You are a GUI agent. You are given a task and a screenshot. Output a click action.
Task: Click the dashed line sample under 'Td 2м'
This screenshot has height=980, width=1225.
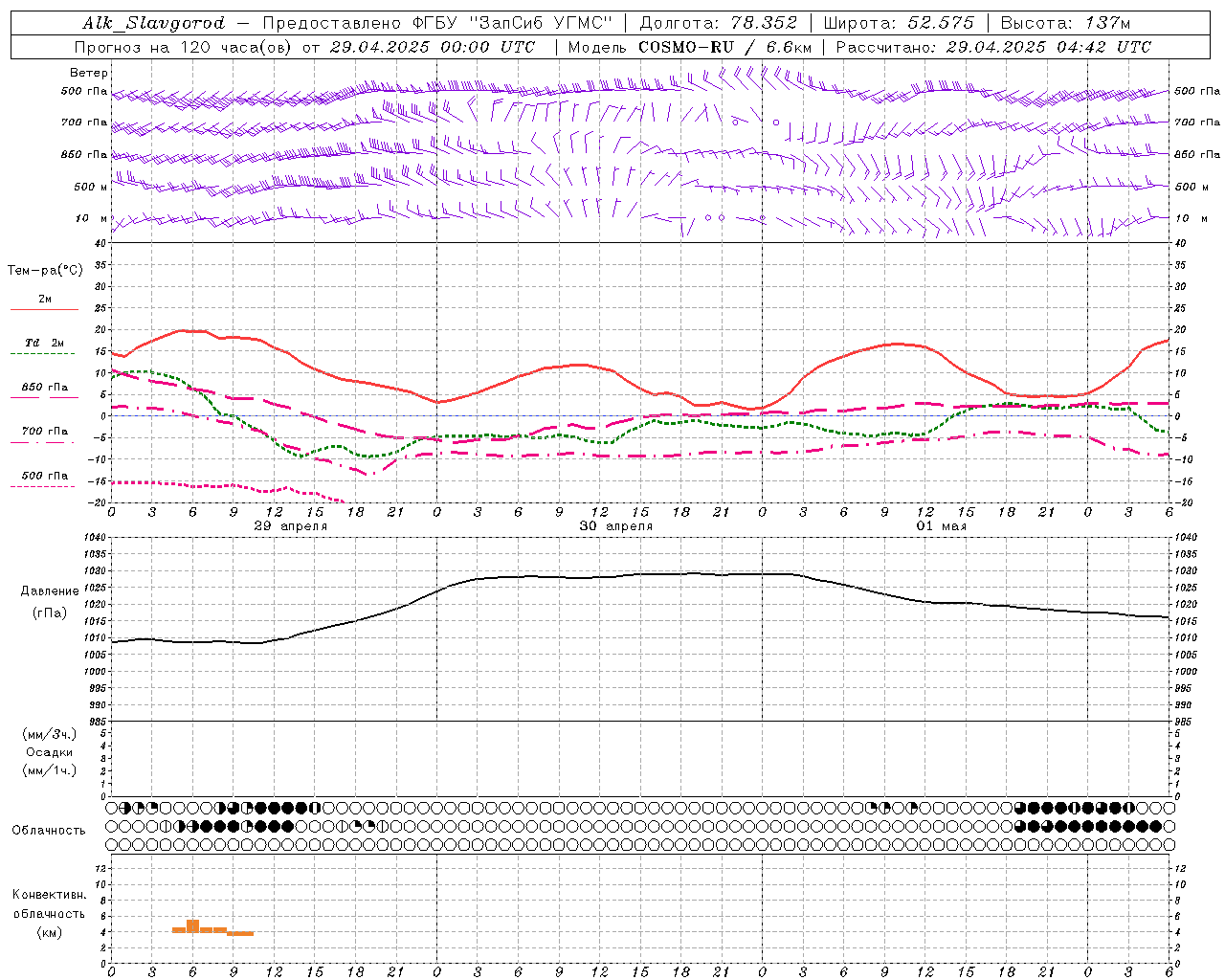[x=44, y=353]
